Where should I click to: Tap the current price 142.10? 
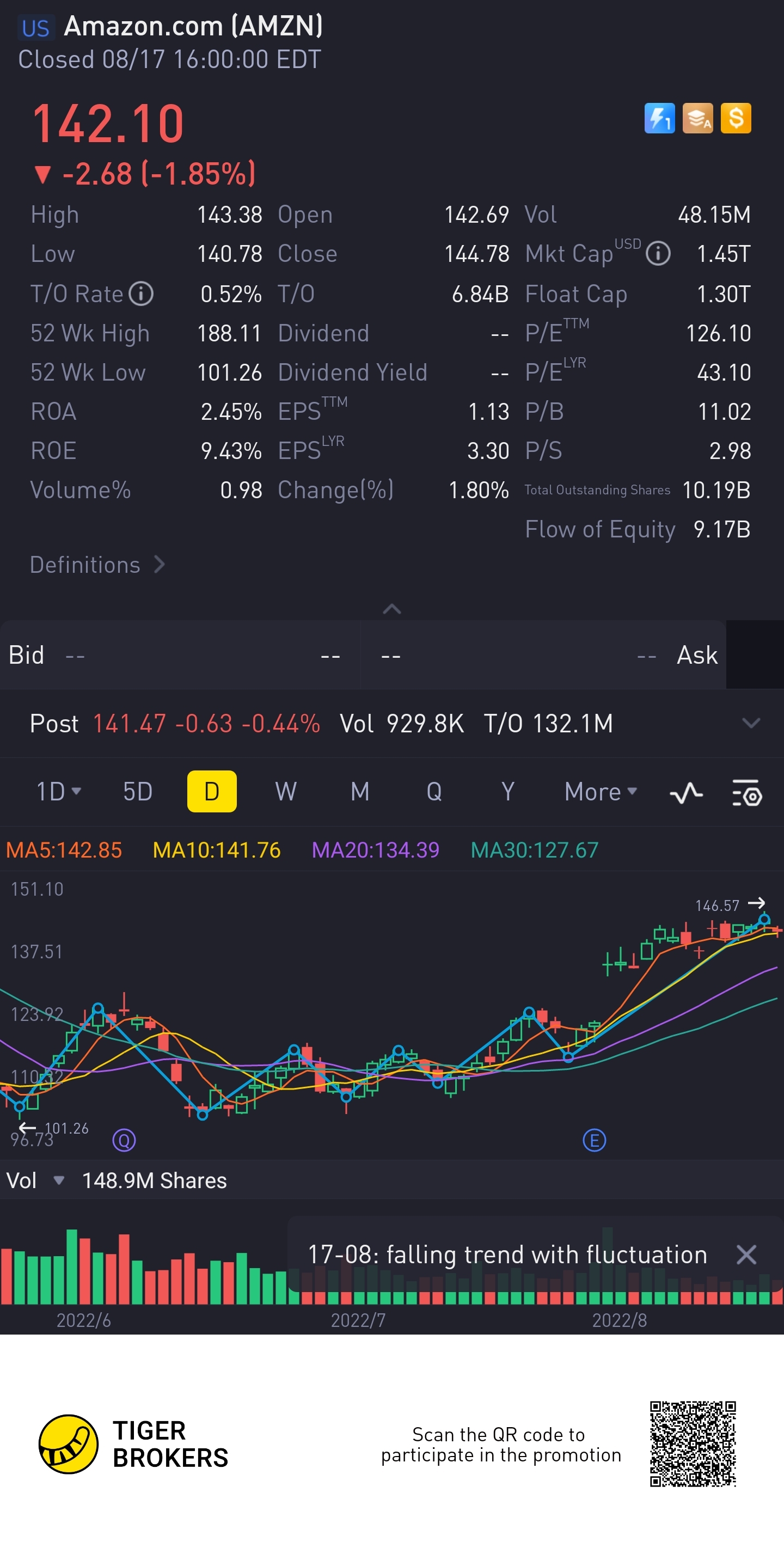coord(108,124)
